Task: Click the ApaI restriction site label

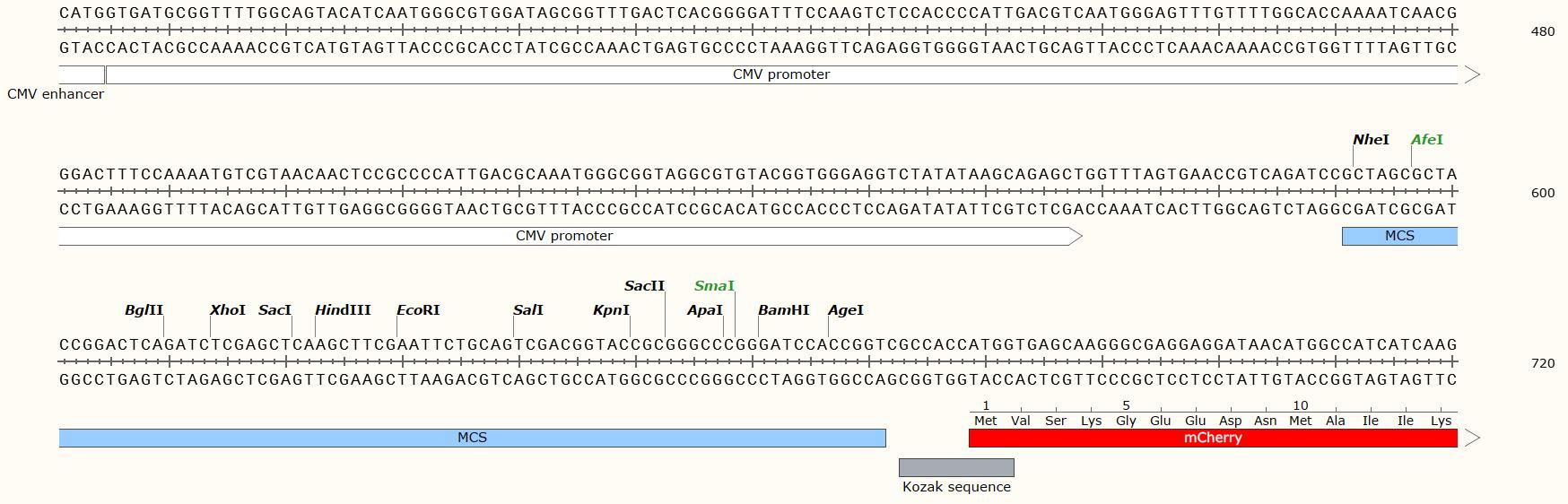Action: tap(705, 310)
